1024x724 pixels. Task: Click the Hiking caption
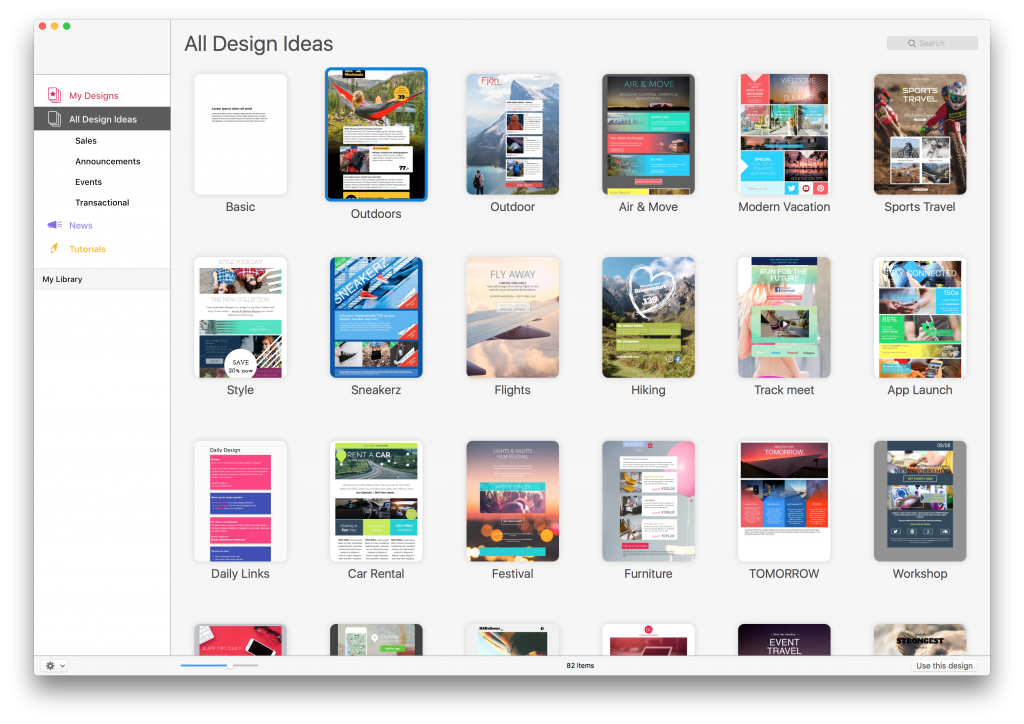[648, 390]
